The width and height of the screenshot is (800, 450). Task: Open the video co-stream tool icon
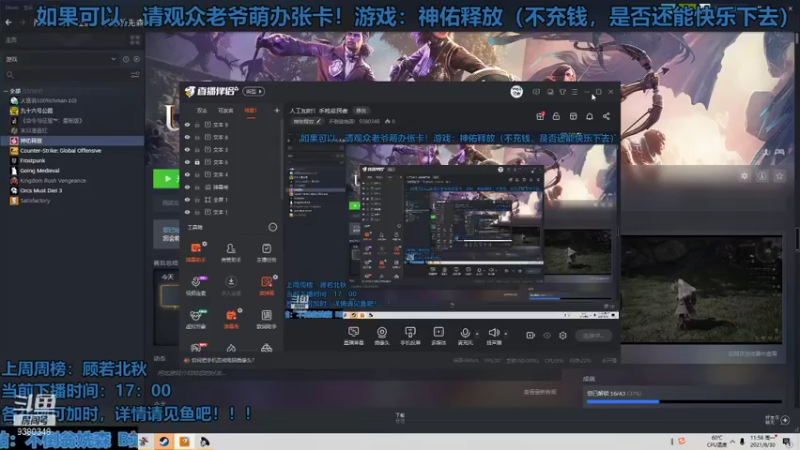pyautogui.click(x=195, y=285)
